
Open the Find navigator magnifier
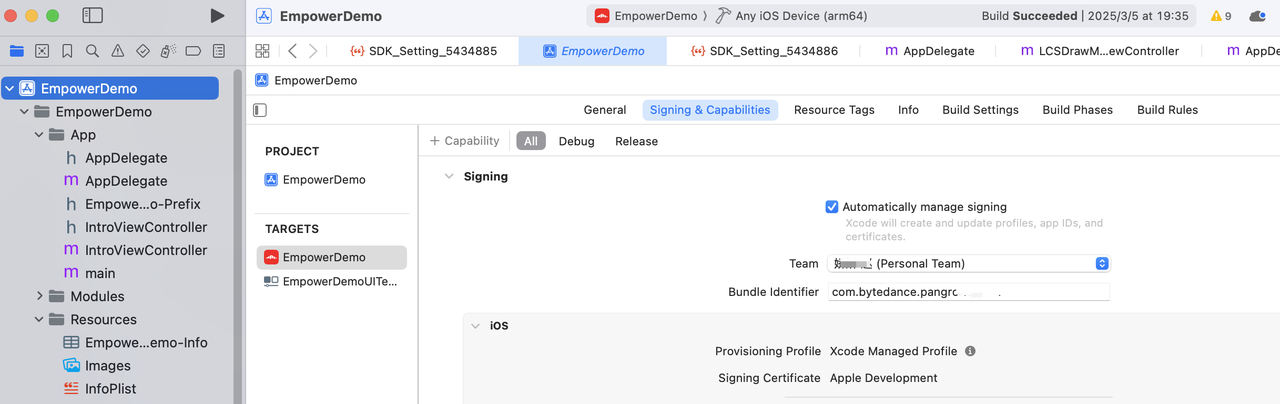pyautogui.click(x=92, y=51)
